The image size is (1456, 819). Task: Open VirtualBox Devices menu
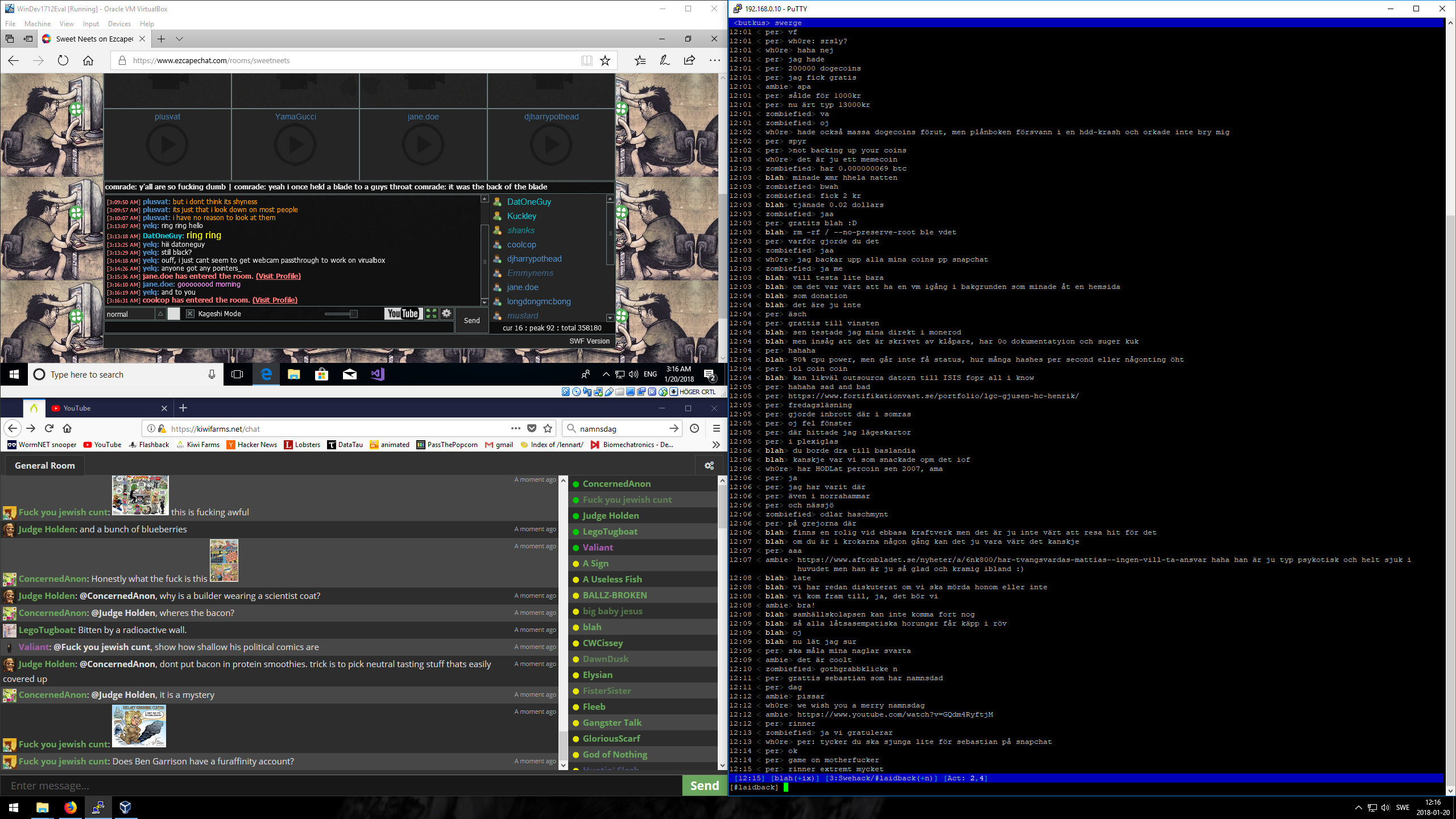coord(119,24)
